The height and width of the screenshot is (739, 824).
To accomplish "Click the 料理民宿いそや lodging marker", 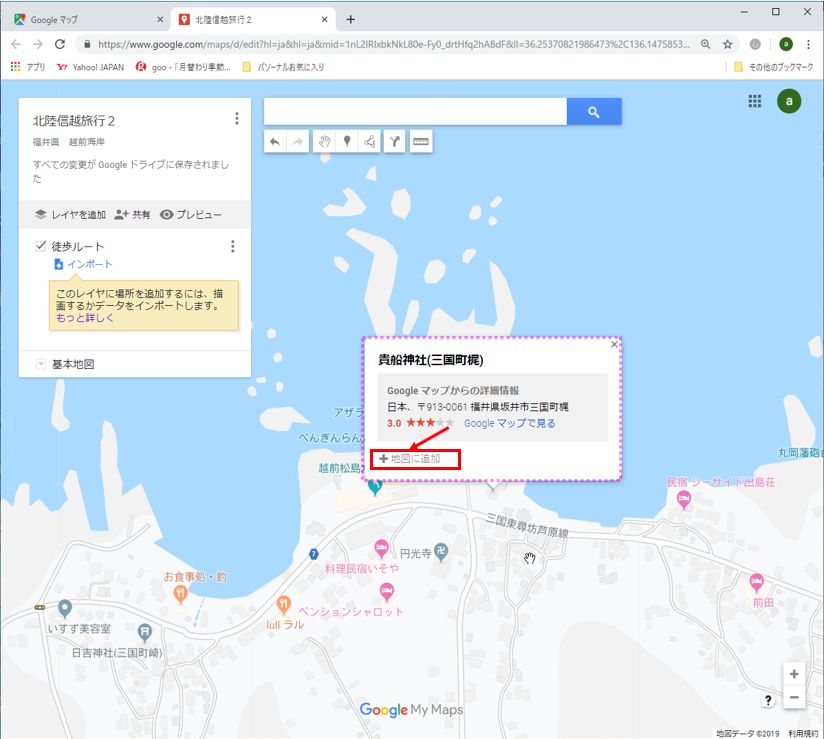I will click(382, 548).
